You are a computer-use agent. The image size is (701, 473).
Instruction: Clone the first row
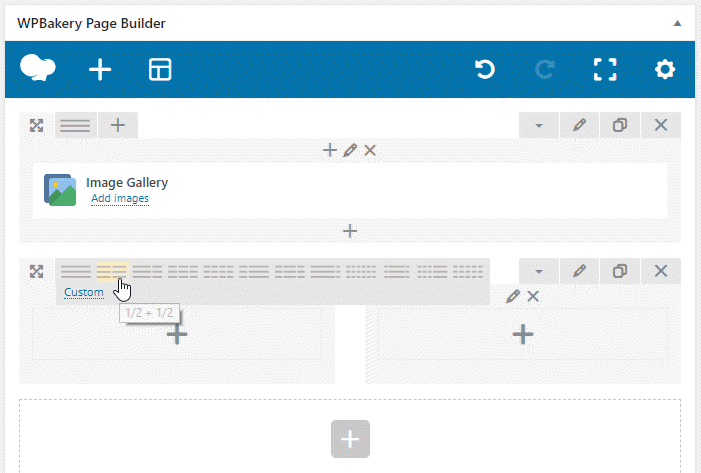620,125
